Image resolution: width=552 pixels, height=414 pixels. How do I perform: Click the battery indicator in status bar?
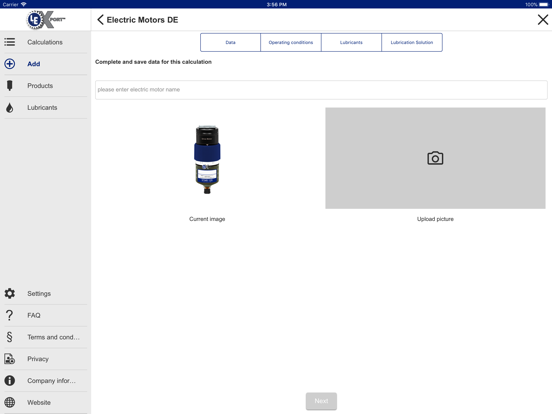tap(544, 4)
